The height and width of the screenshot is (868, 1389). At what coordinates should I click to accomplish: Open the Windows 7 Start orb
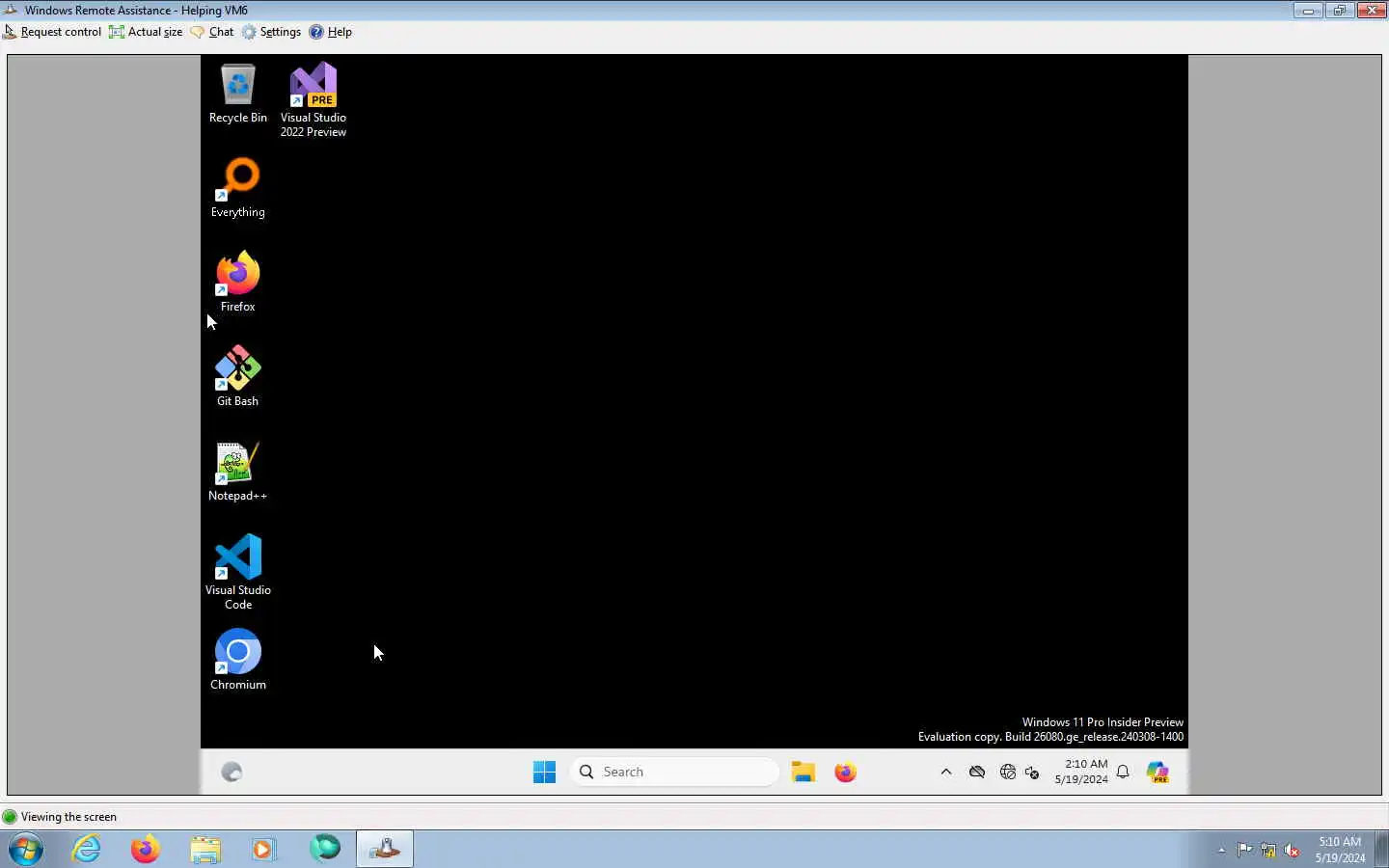[26, 850]
